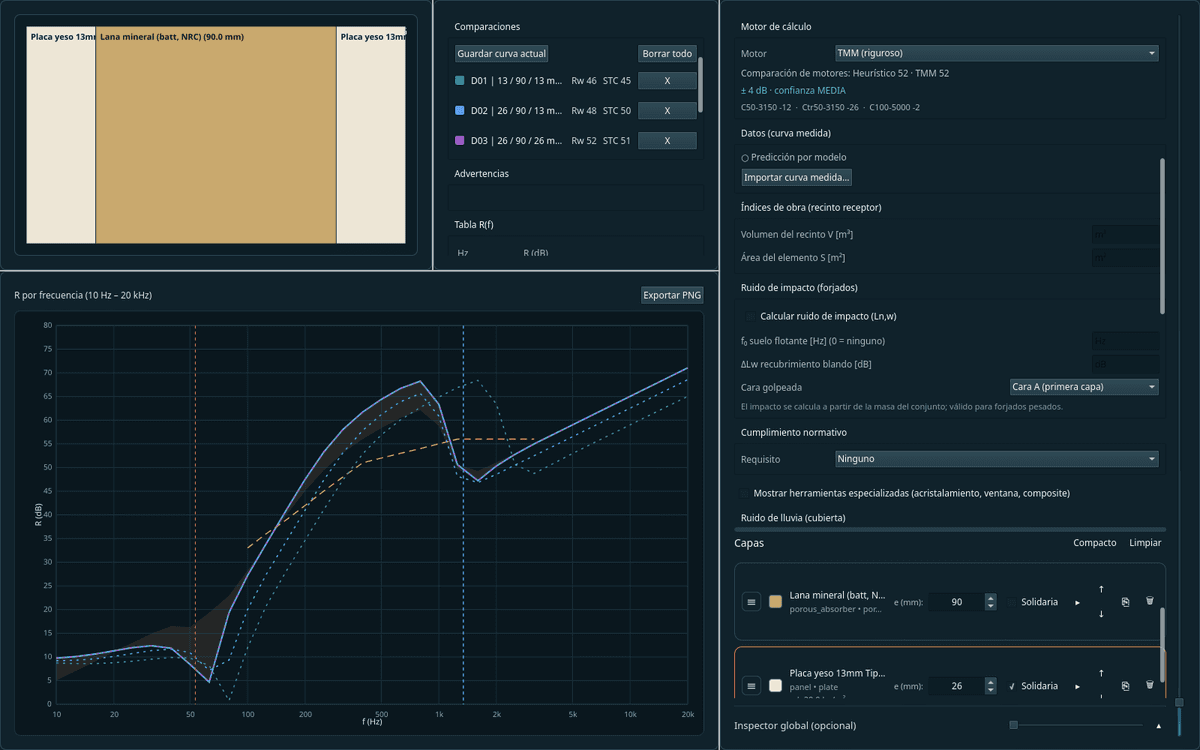Duplicate the Lana mineral layer
Image resolution: width=1200 pixels, height=750 pixels.
pos(1125,602)
